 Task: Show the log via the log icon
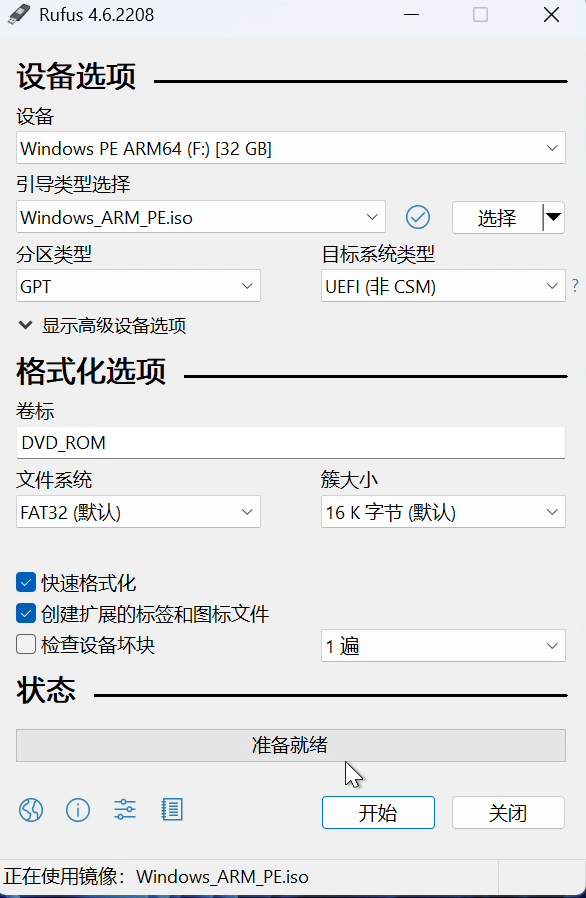(x=171, y=810)
